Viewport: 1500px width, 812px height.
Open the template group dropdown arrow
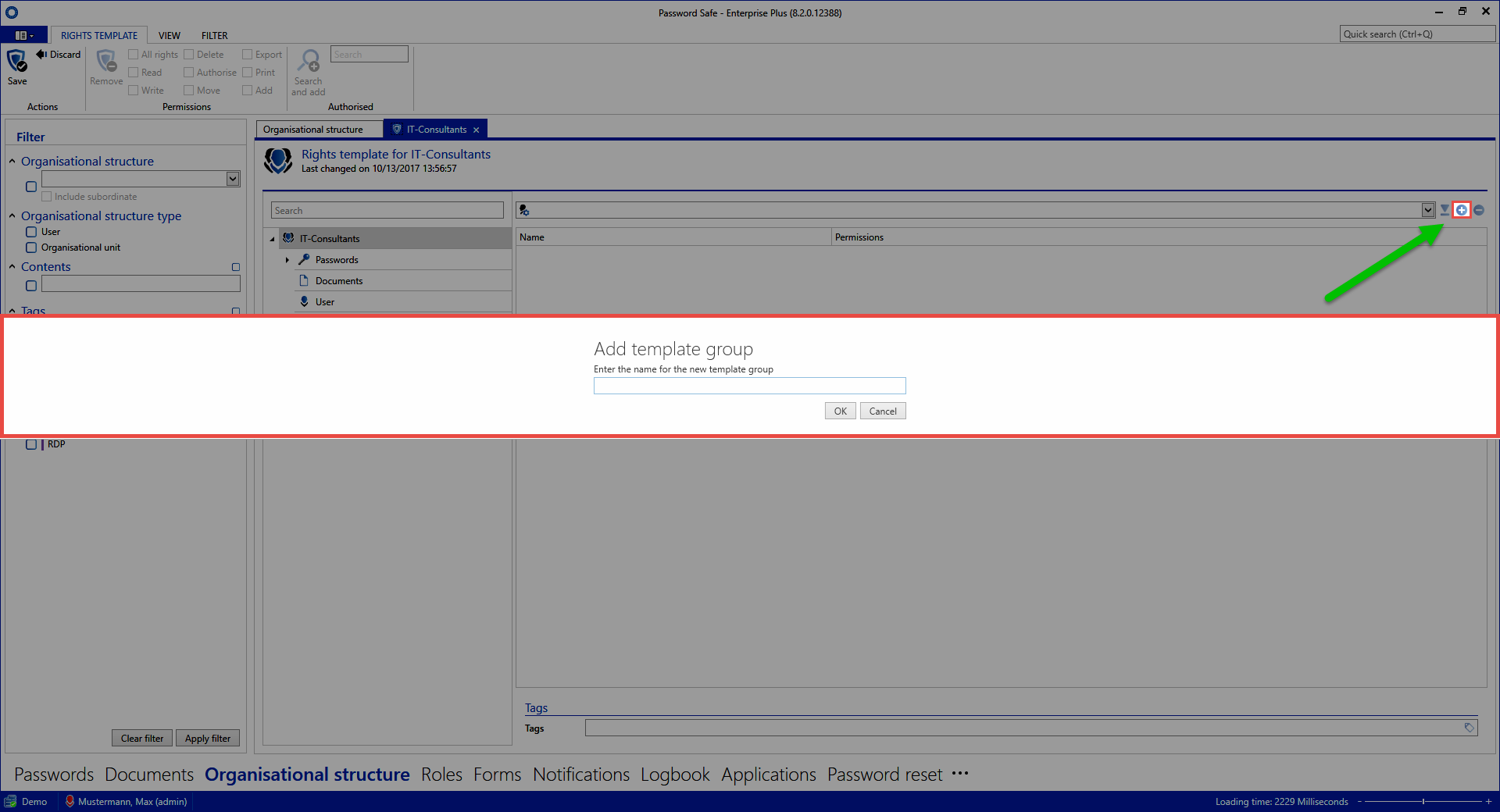click(1428, 210)
